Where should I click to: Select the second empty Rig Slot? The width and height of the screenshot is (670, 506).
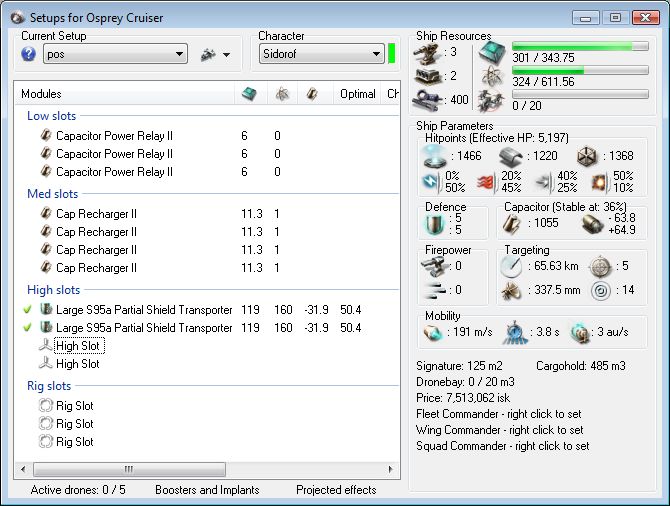pyautogui.click(x=74, y=424)
